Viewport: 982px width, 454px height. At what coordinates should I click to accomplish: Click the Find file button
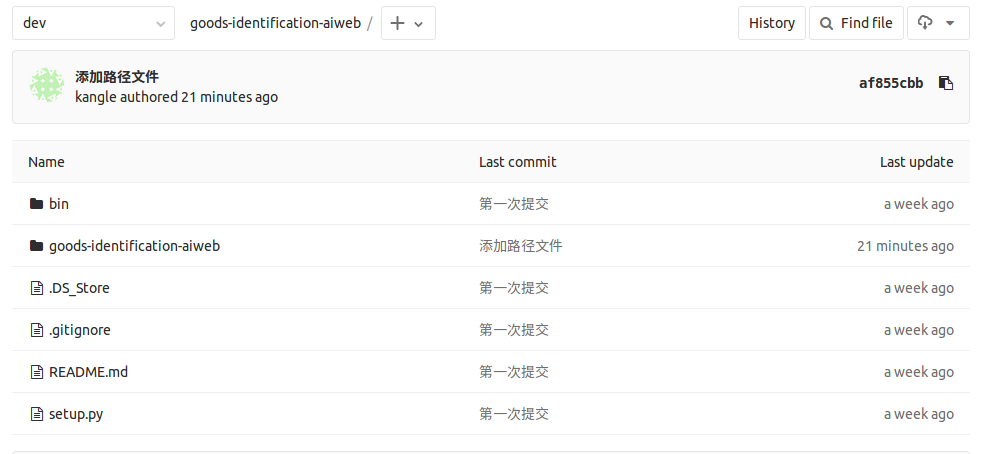(x=856, y=23)
